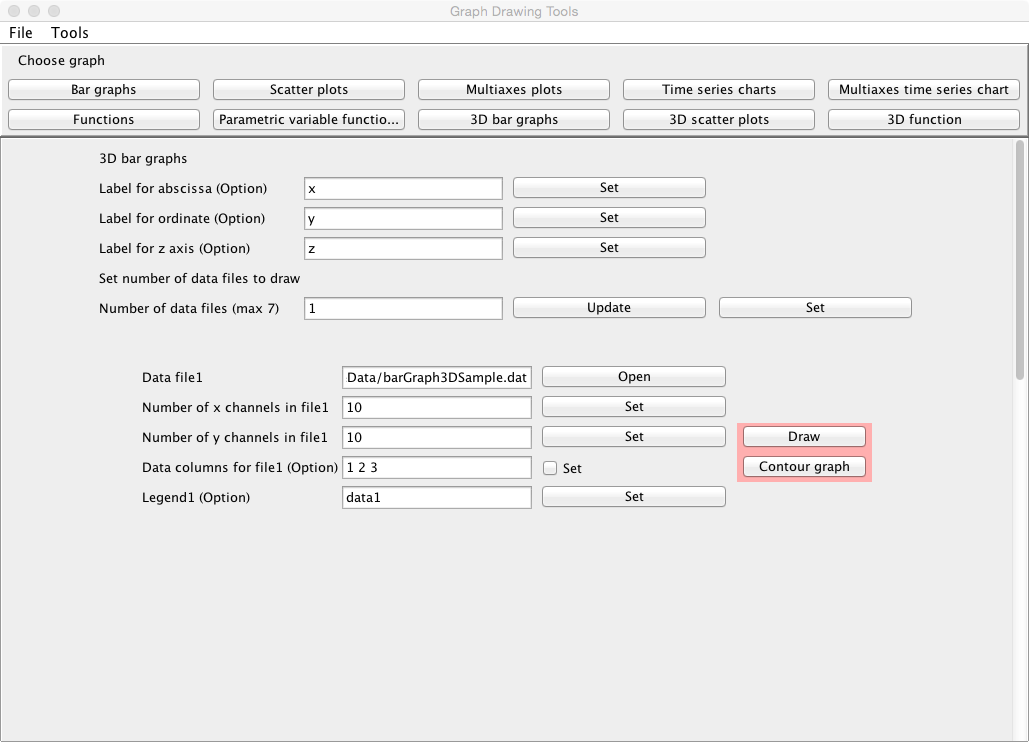Screen dimensions: 1029x743
Task: Set the Legend1 value
Action: [x=634, y=497]
